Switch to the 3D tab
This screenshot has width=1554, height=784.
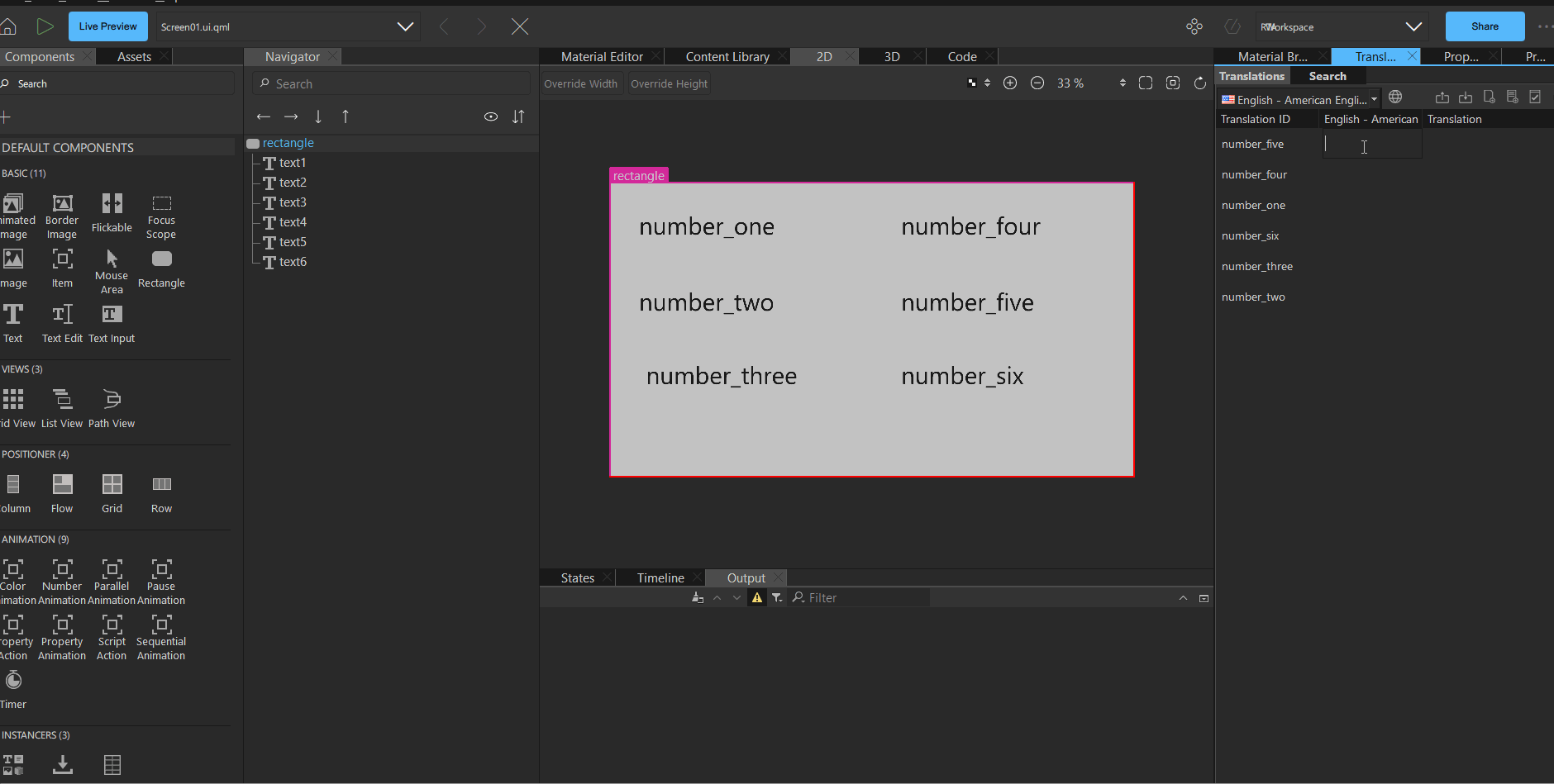(892, 57)
